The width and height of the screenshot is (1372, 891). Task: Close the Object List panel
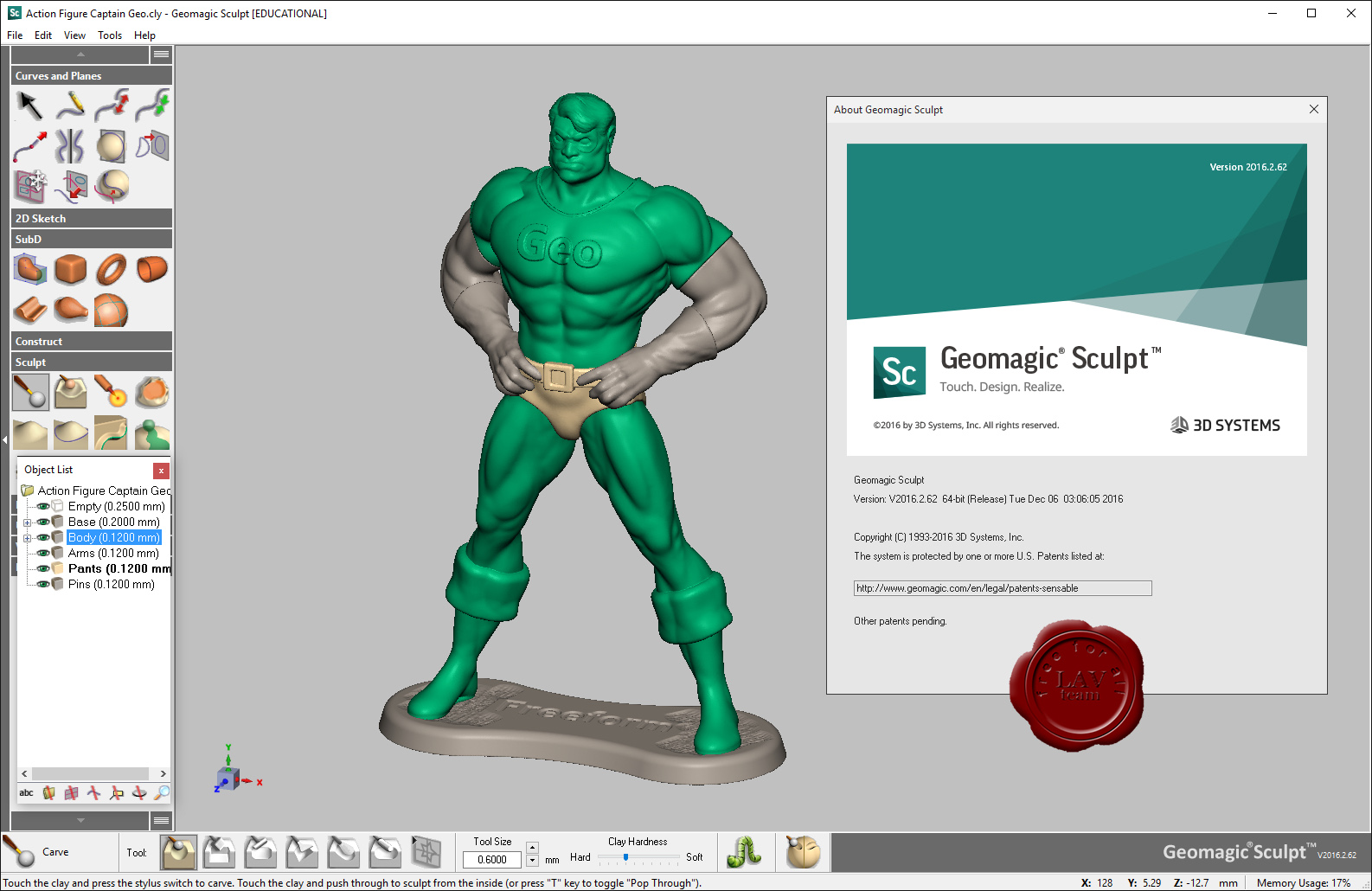(x=161, y=471)
